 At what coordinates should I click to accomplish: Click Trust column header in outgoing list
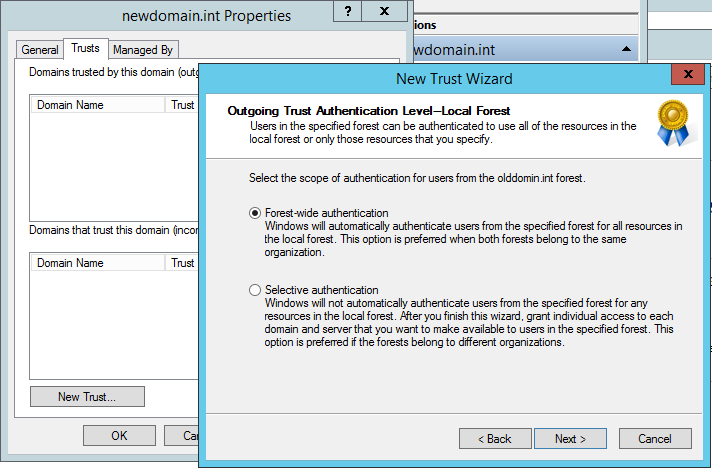(x=182, y=105)
